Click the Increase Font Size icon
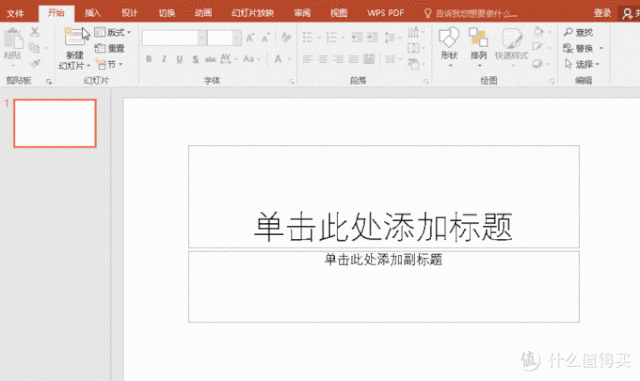This screenshot has width=640, height=381. tap(250, 38)
